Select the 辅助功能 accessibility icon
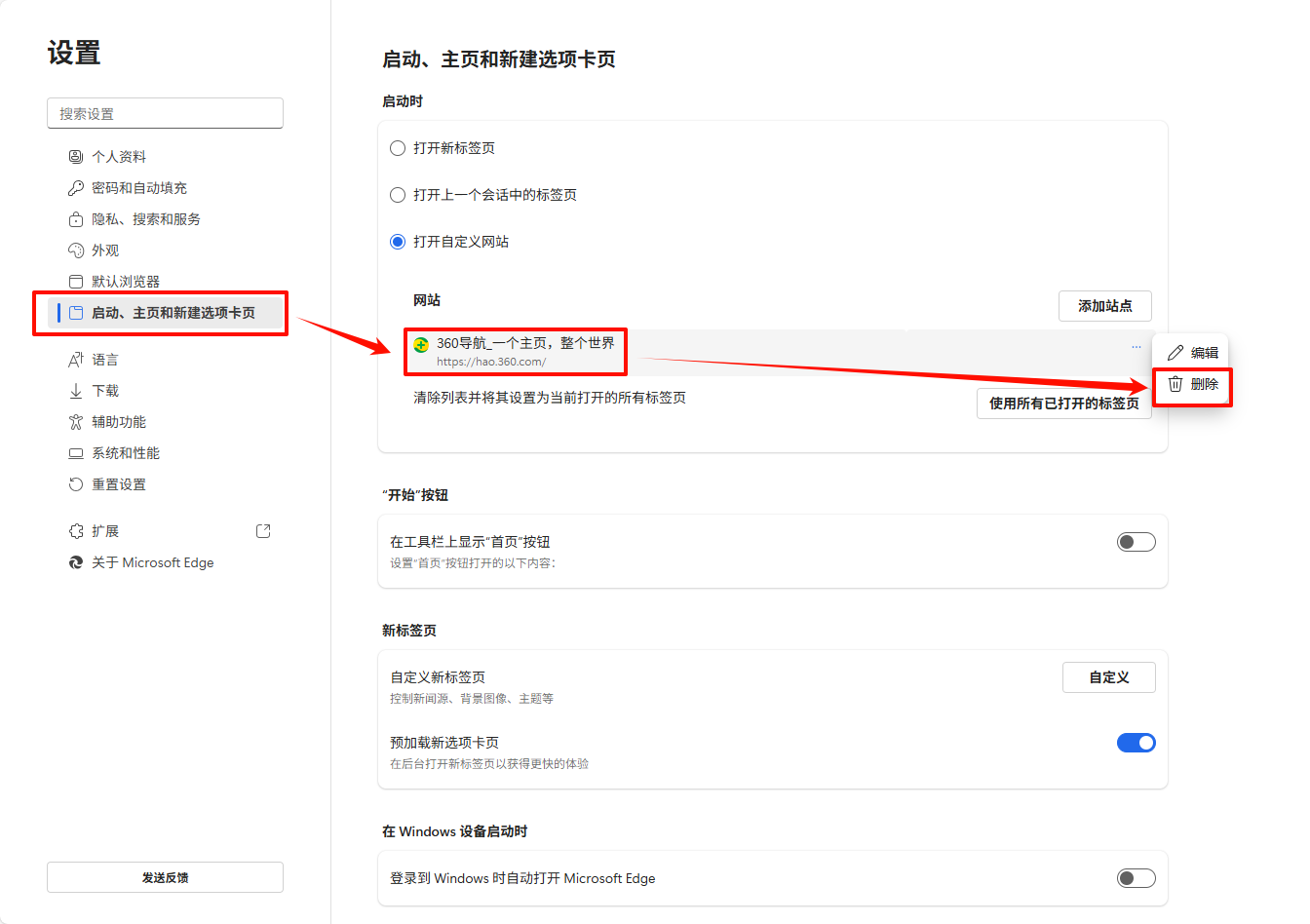Viewport: 1310px width, 924px height. (75, 421)
